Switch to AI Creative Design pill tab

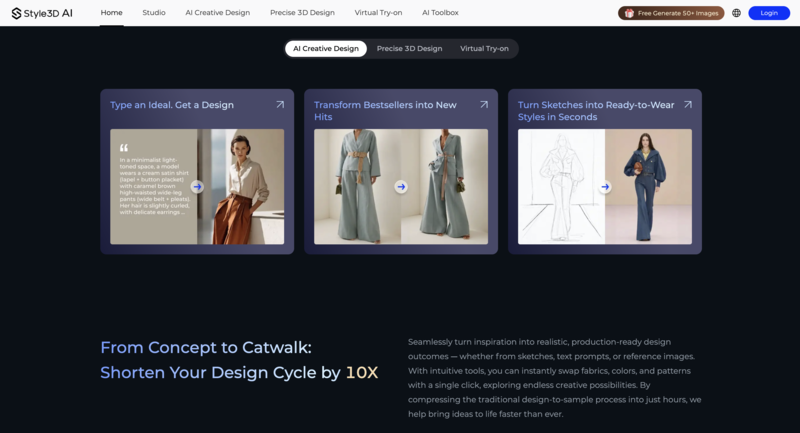(x=325, y=48)
